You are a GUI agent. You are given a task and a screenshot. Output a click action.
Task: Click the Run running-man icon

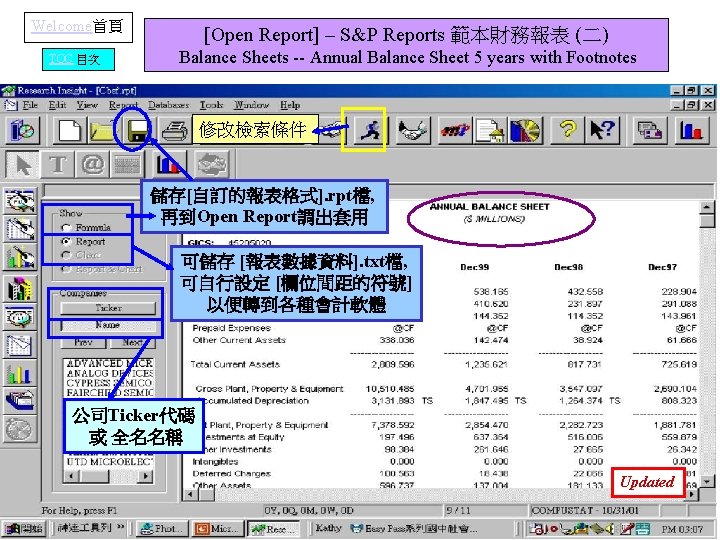[x=369, y=130]
